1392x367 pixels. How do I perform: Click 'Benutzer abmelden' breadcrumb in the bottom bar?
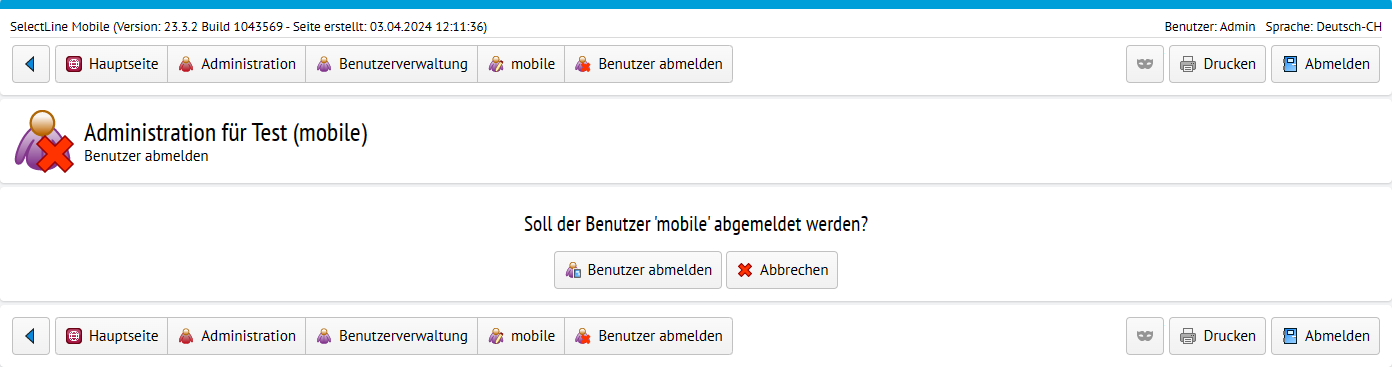click(648, 336)
